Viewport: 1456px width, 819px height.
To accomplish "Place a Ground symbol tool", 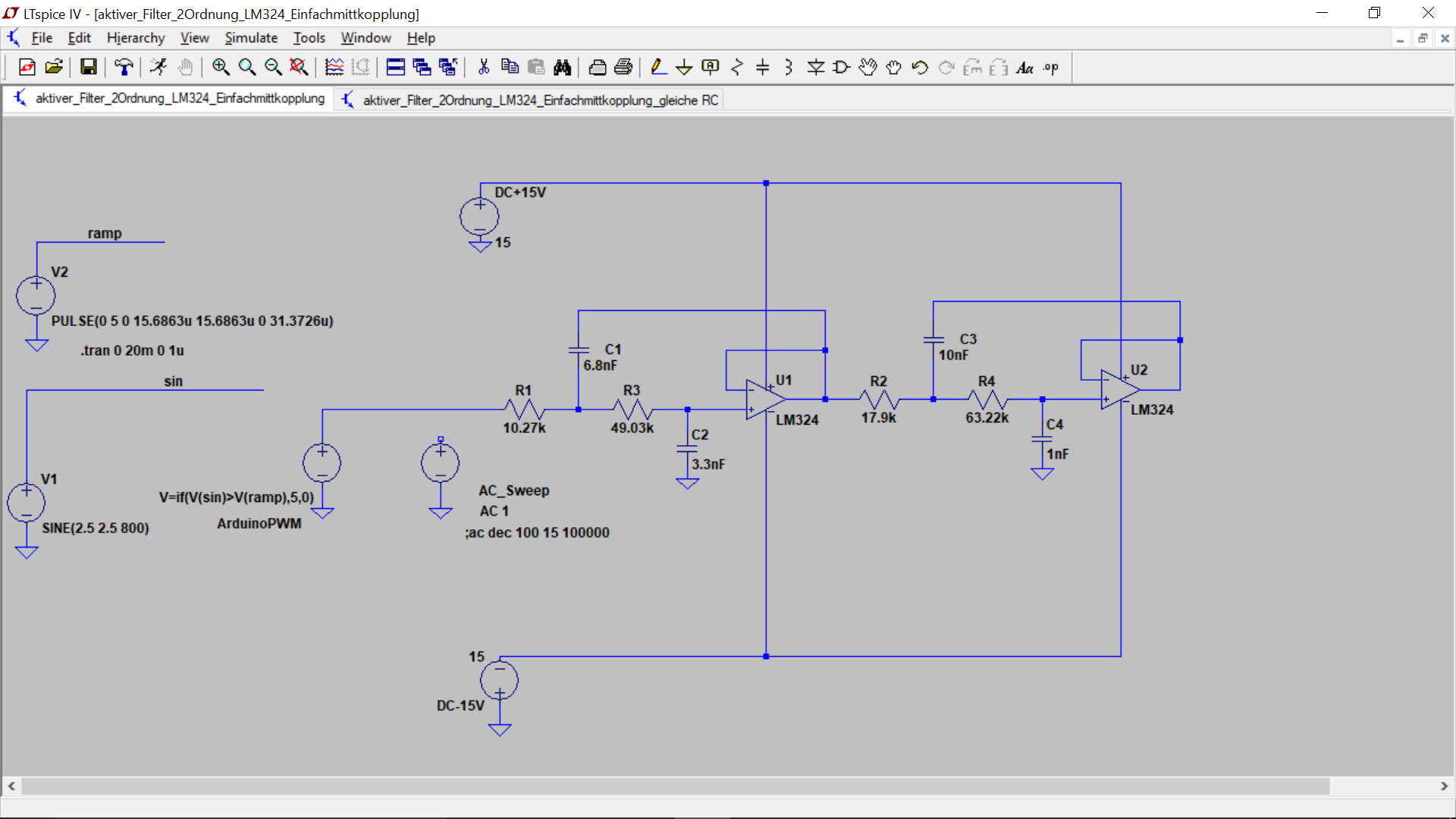I will coord(684,67).
